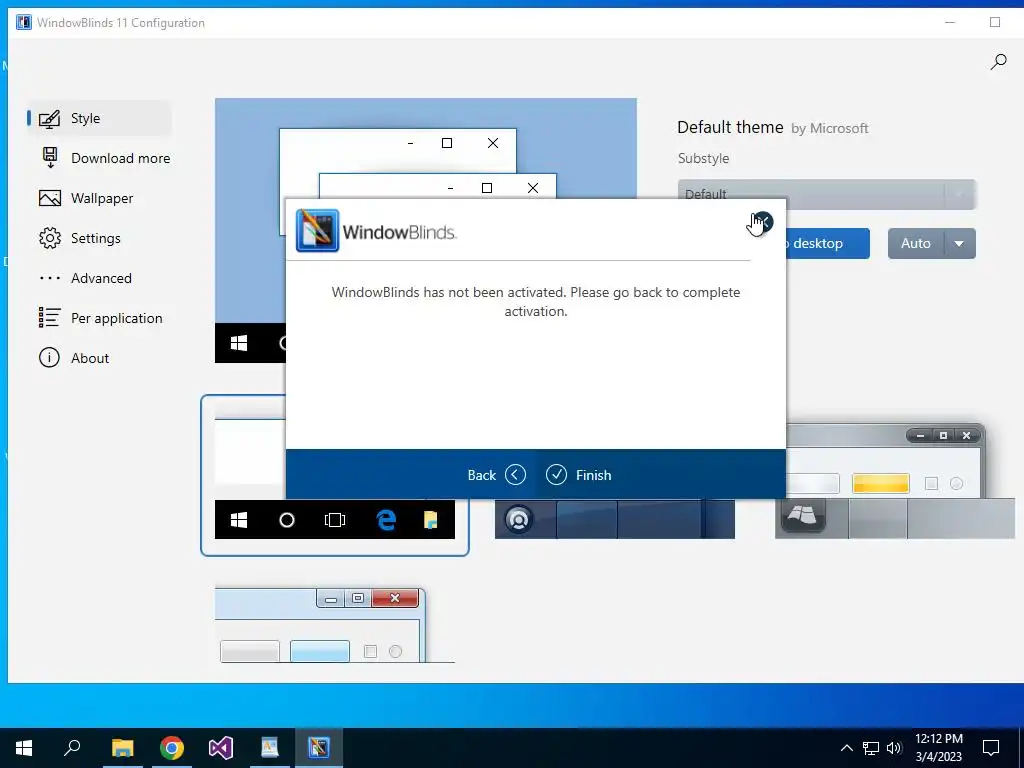This screenshot has width=1024, height=768.
Task: Open the Substyle Default dropdown
Action: pyautogui.click(x=826, y=194)
